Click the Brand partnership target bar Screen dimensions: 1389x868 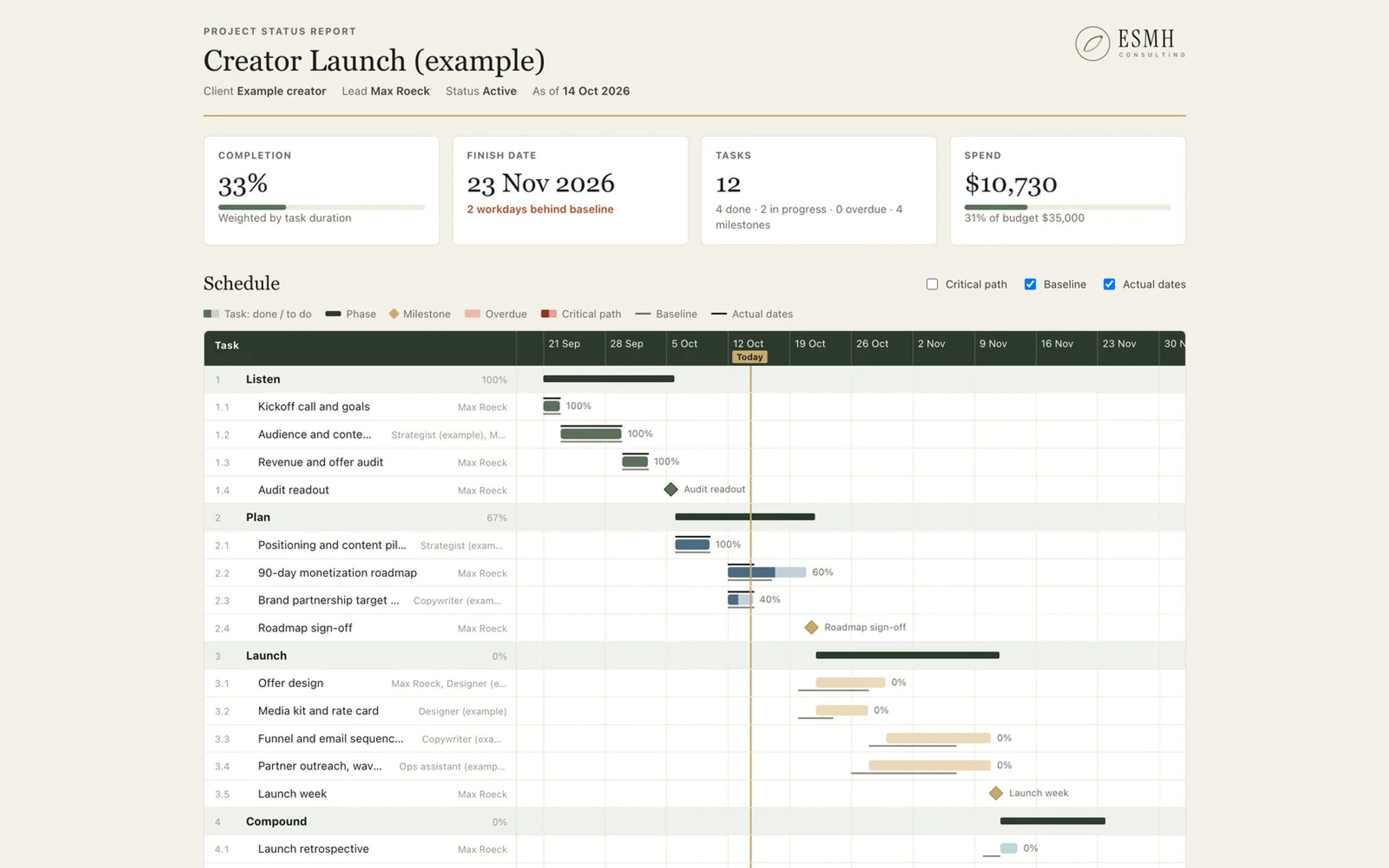pyautogui.click(x=740, y=600)
